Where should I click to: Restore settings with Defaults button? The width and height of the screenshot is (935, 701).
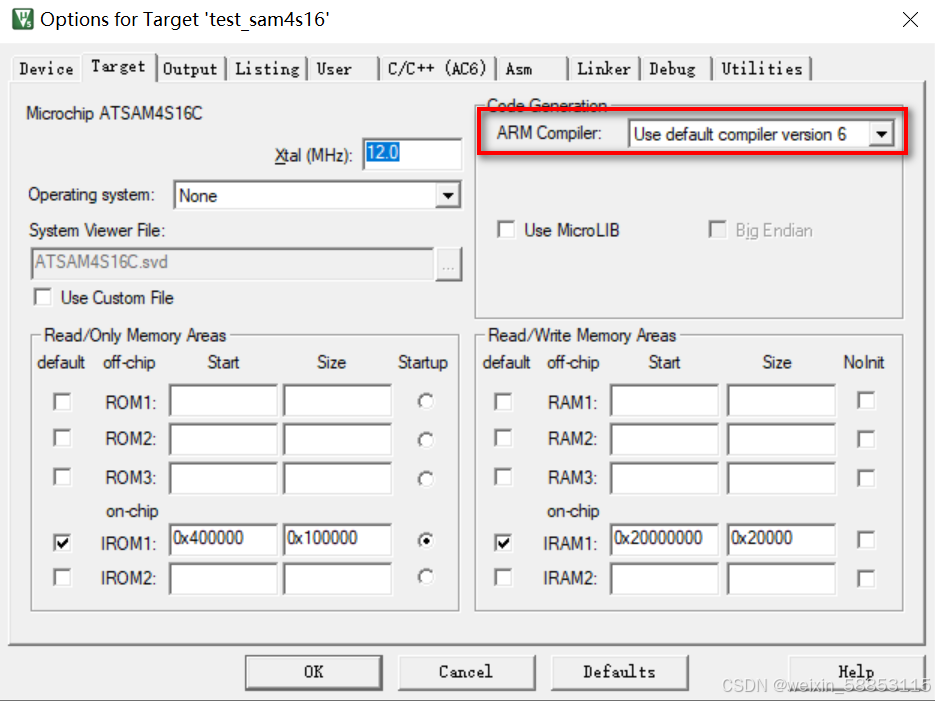pyautogui.click(x=620, y=672)
